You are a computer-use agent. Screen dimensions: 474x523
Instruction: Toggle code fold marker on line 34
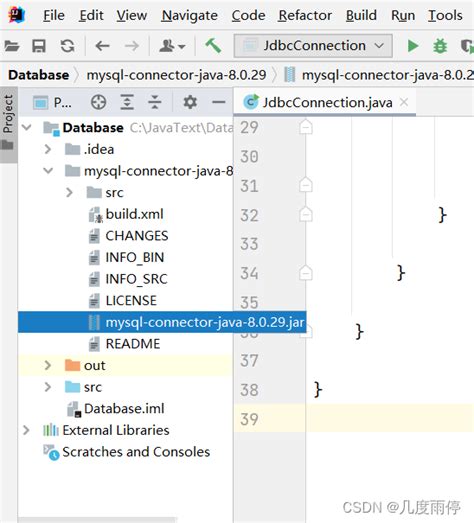[x=306, y=273]
